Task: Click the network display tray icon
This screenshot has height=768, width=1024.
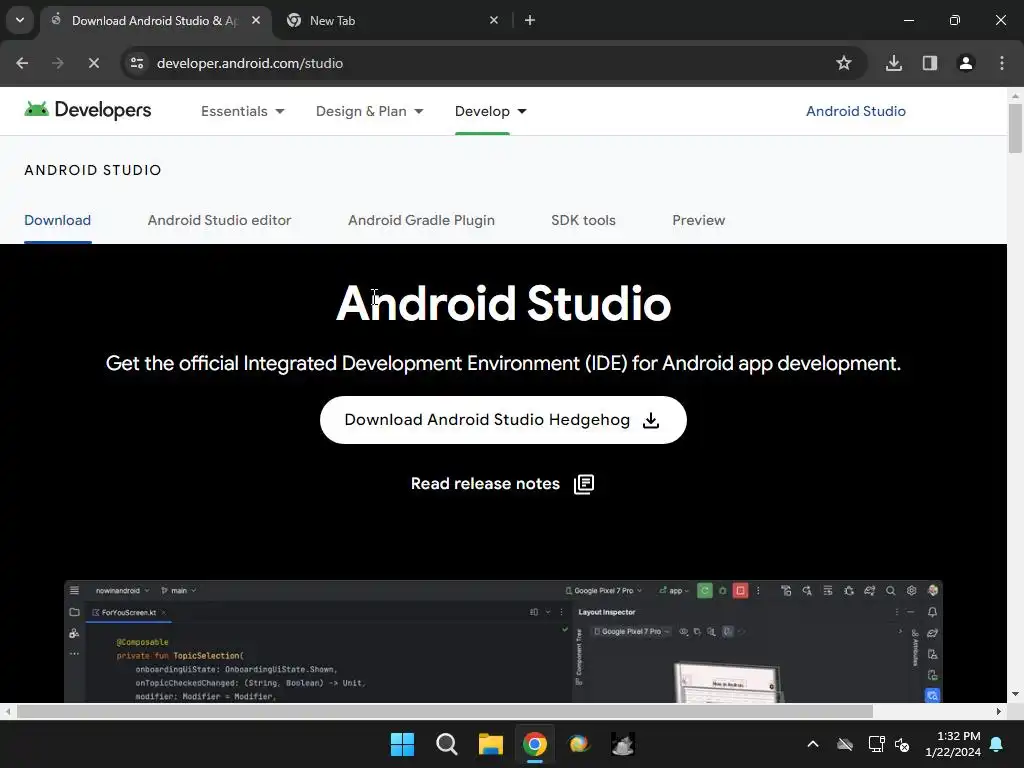Action: tap(875, 744)
